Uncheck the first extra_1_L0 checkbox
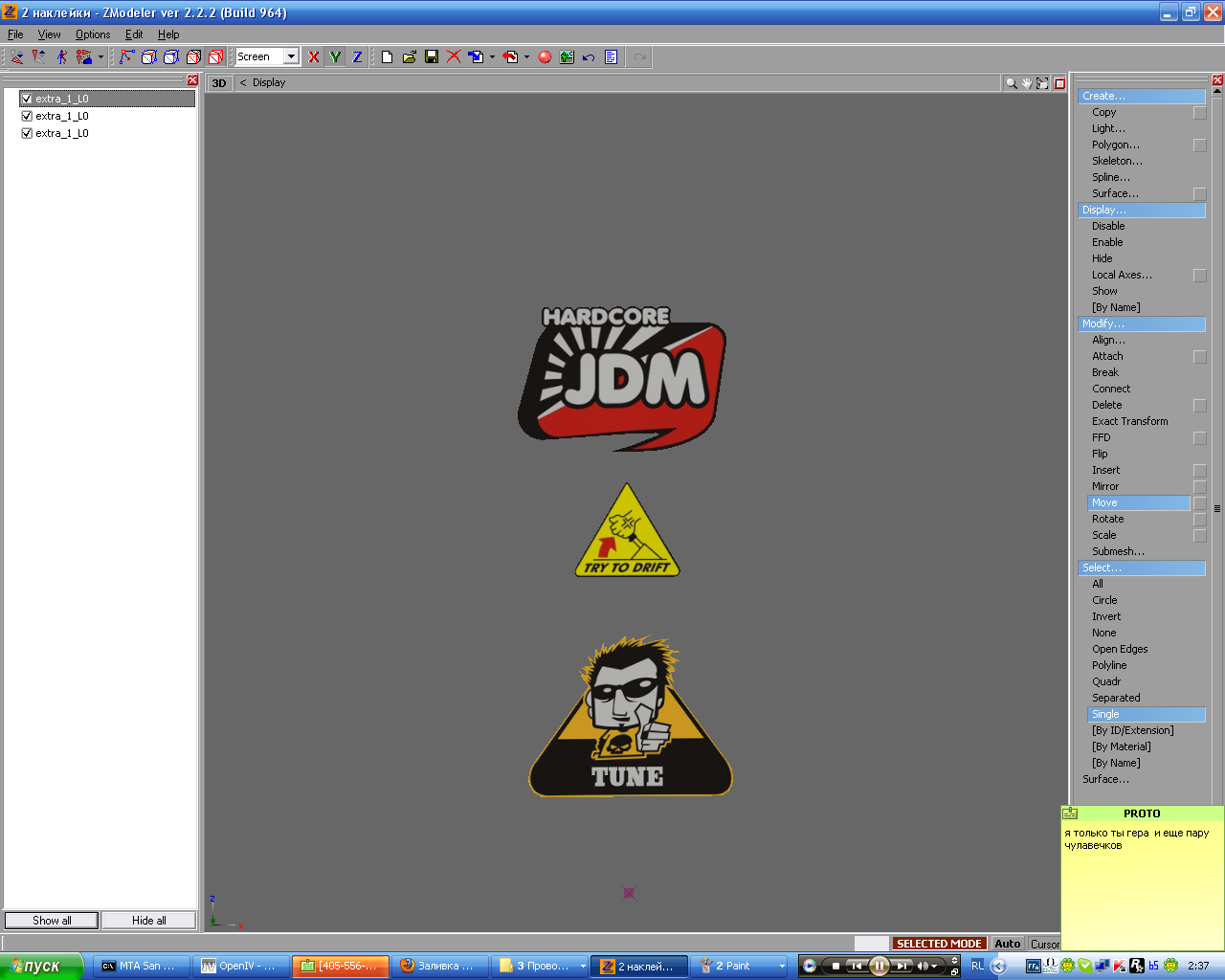This screenshot has width=1225, height=980. (27, 99)
